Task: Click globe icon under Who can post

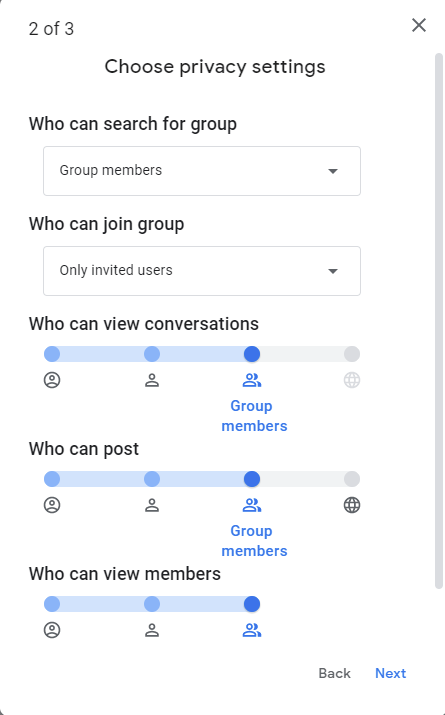Action: 352,505
